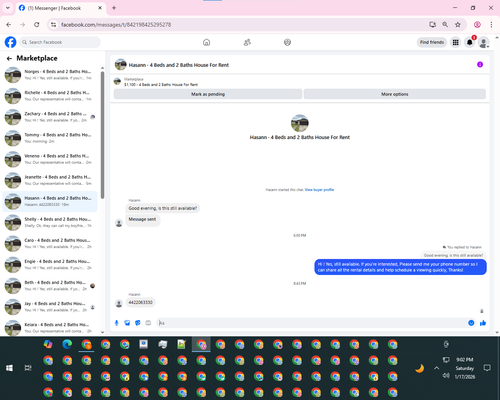Open the browser zoom magnifier icon
The image size is (500, 400).
pyautogui.click(x=445, y=24)
